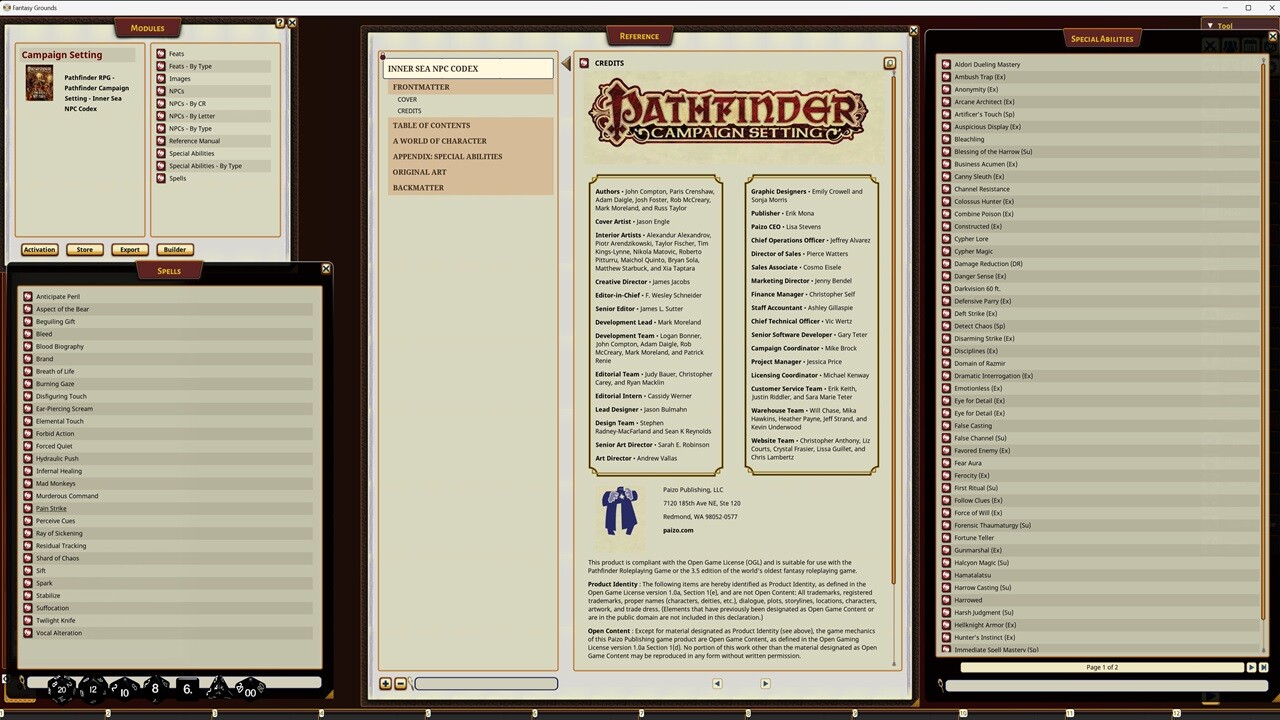Image resolution: width=1280 pixels, height=720 pixels.
Task: Expand the APPENDIX: SPECIAL ABILITIES section
Action: click(x=447, y=156)
